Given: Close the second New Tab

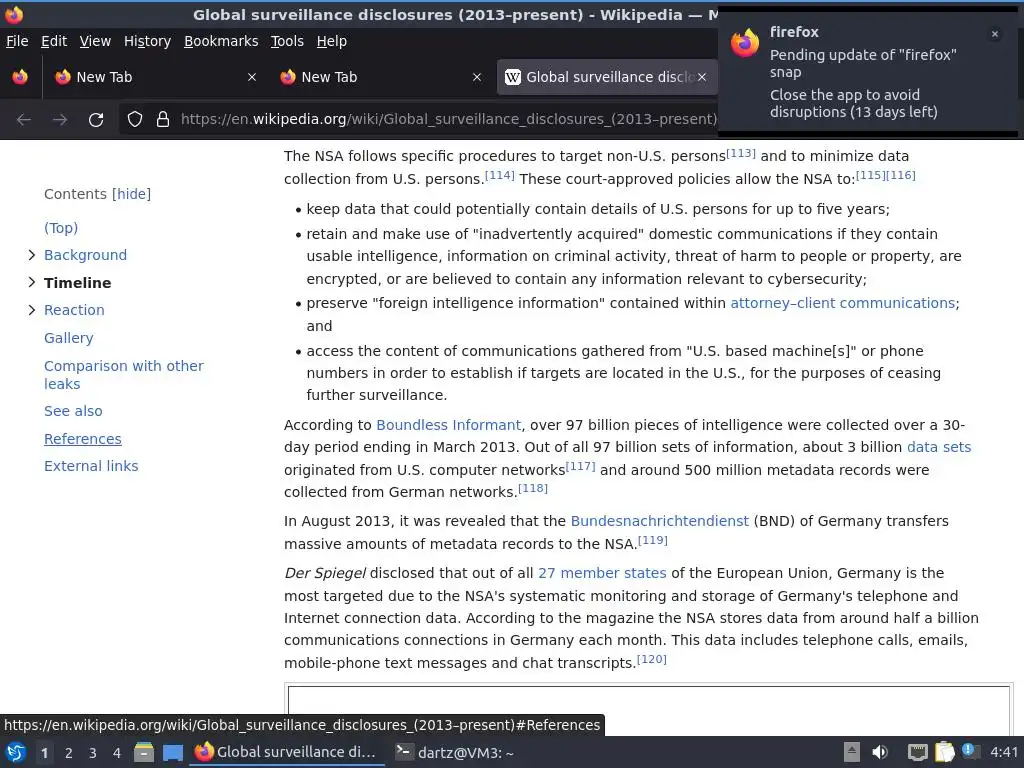Looking at the screenshot, I should click(x=477, y=77).
